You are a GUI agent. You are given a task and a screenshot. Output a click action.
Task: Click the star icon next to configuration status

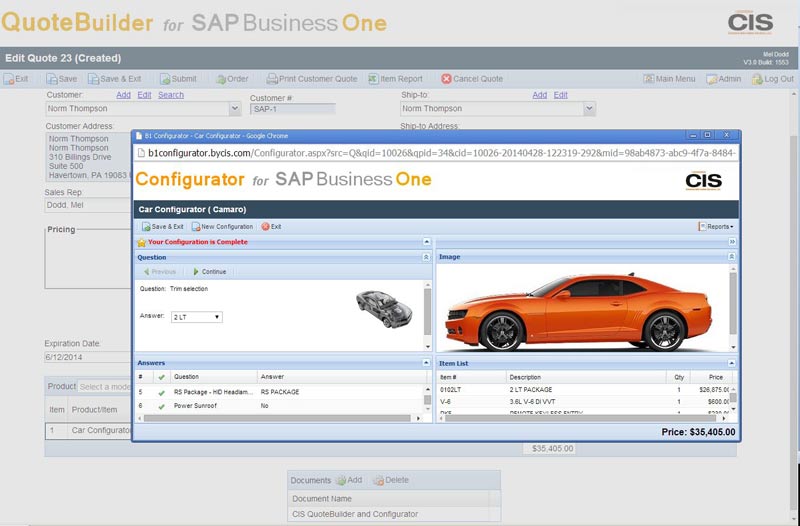click(x=141, y=242)
